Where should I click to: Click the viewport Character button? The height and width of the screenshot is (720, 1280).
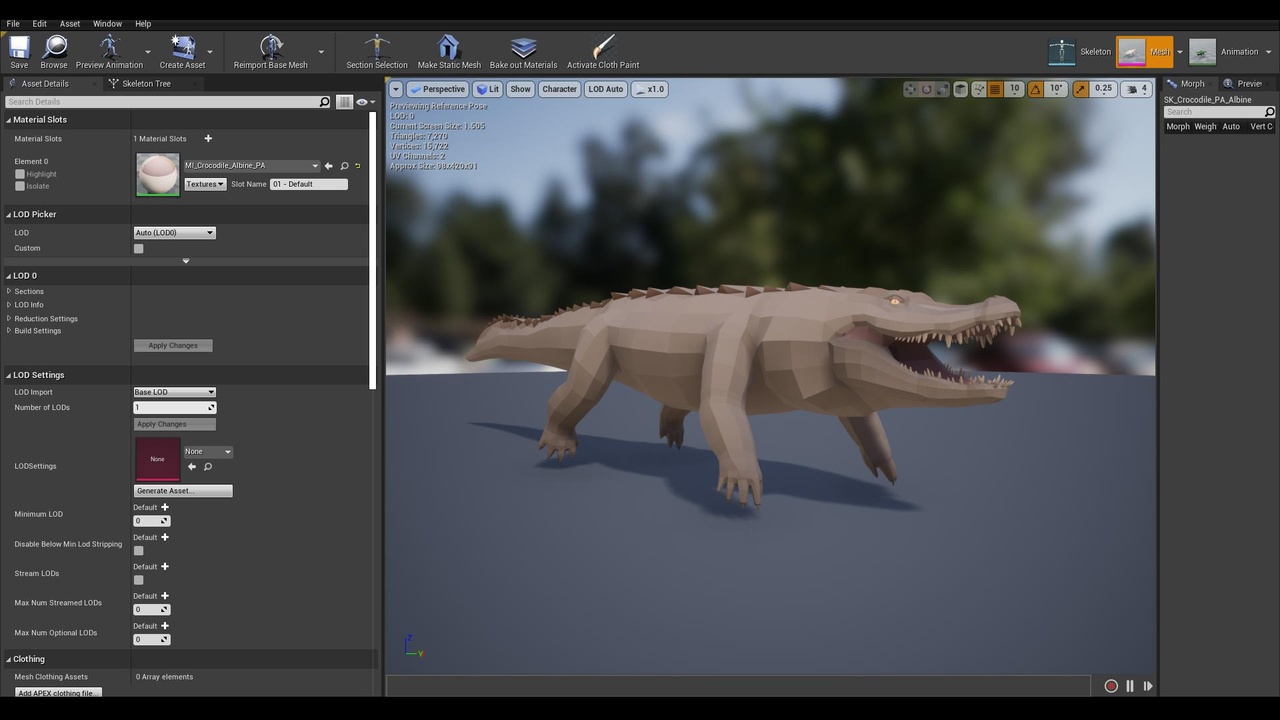[559, 89]
